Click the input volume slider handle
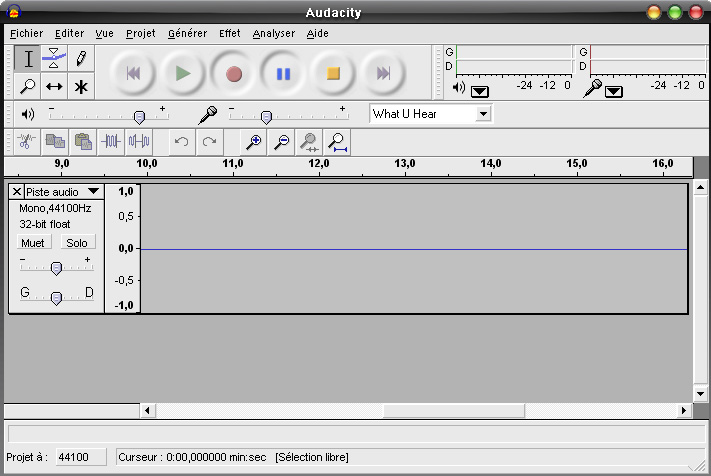 (267, 117)
